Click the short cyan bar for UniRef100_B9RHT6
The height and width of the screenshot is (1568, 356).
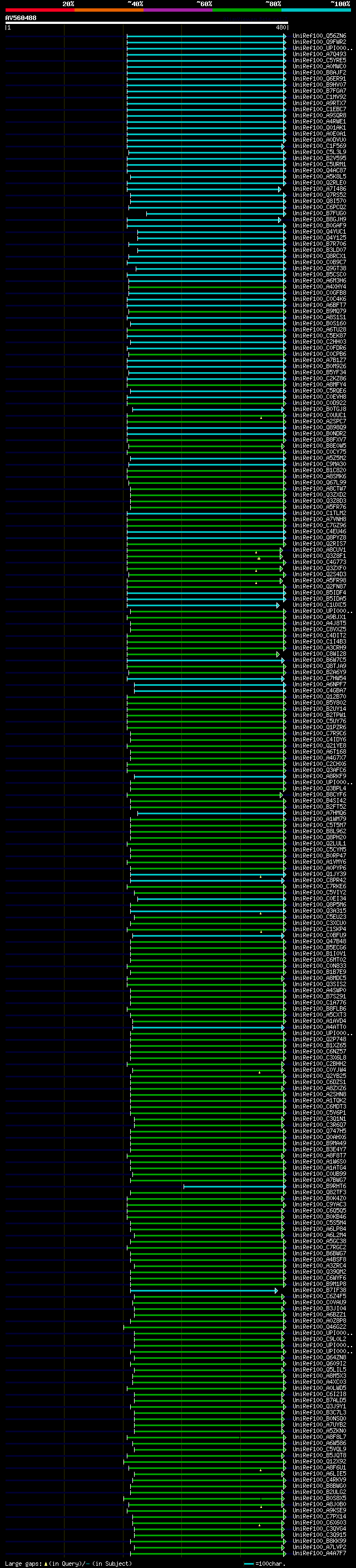click(234, 1186)
